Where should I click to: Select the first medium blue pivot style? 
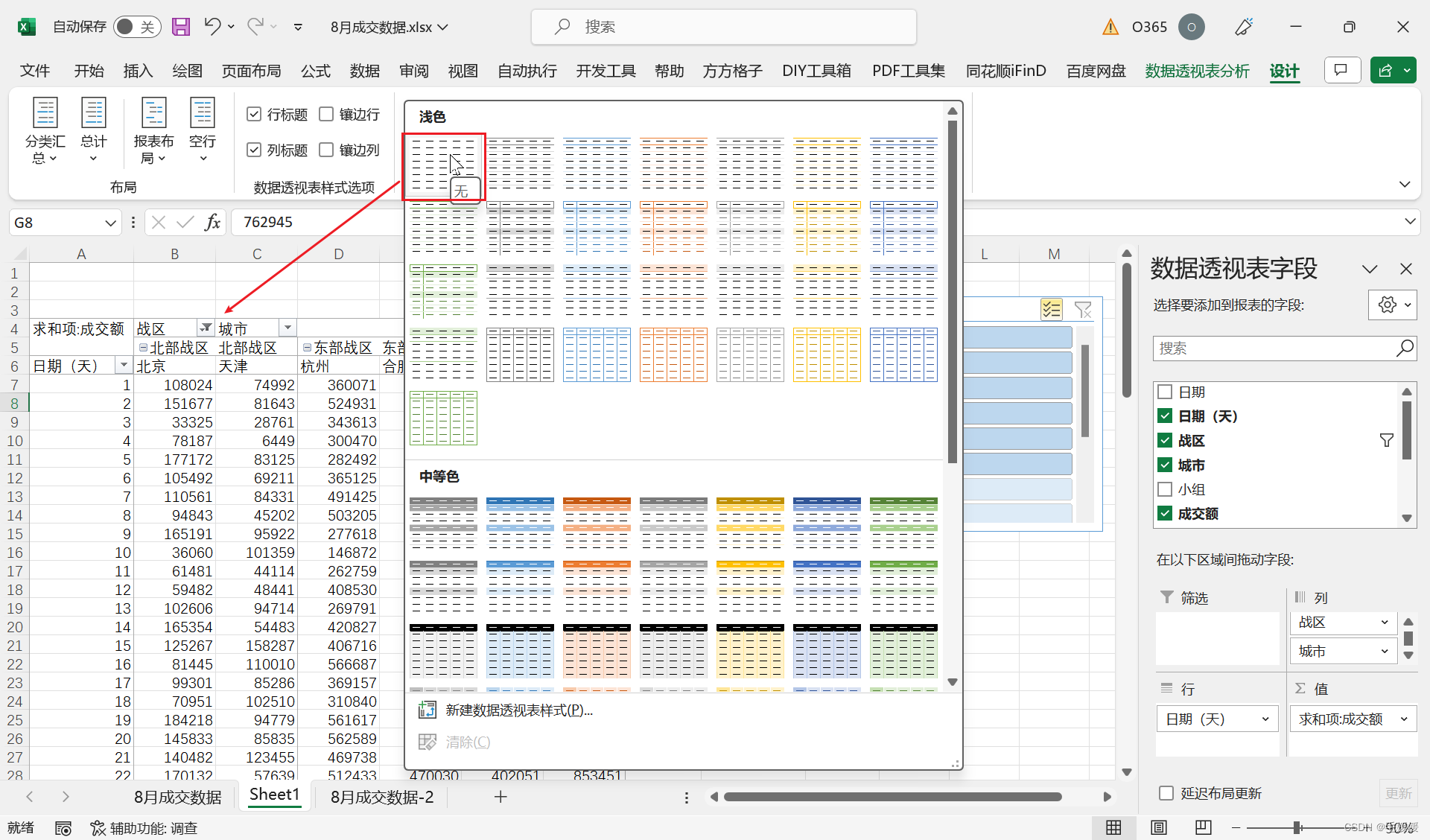520,524
